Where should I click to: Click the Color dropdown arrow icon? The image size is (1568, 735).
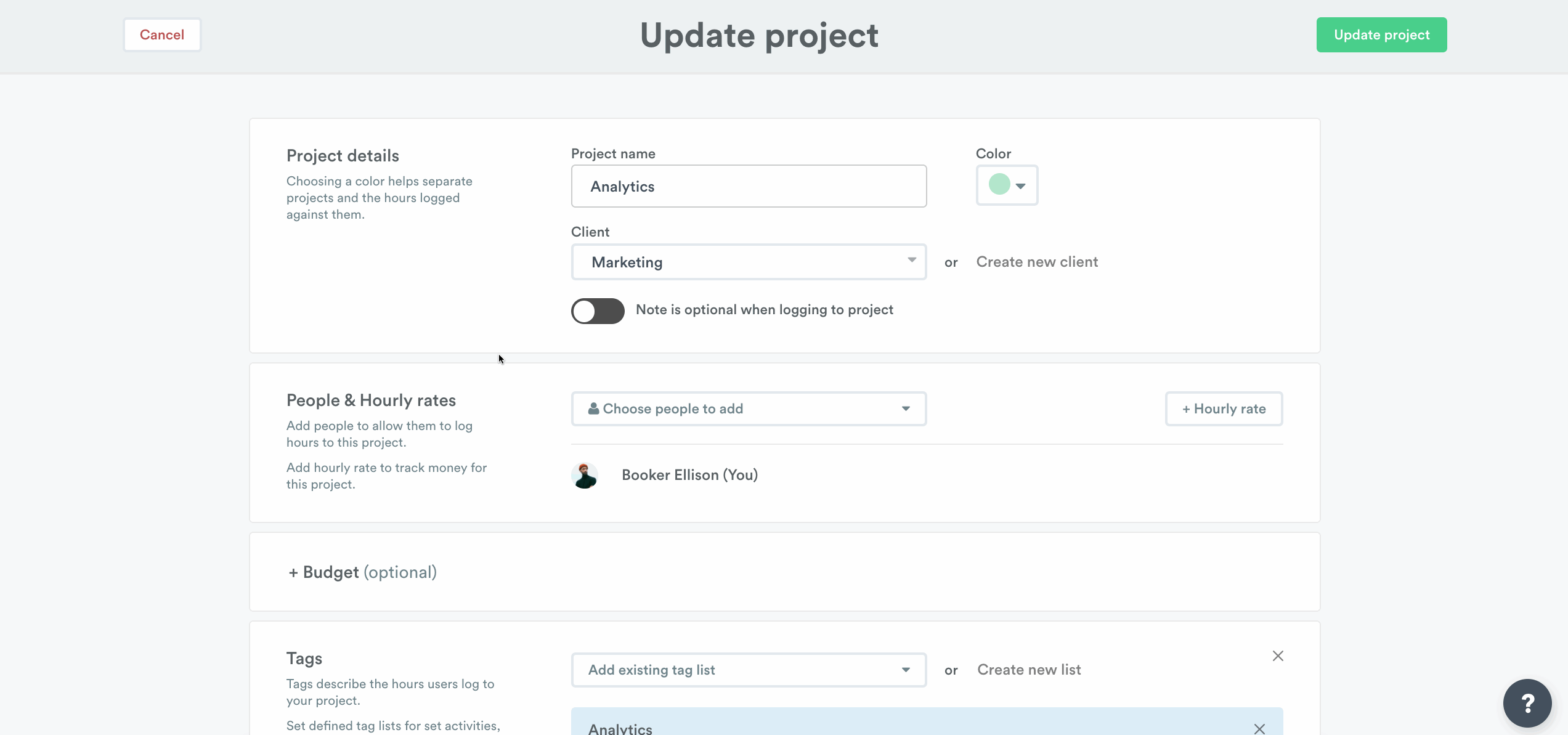tap(1020, 185)
